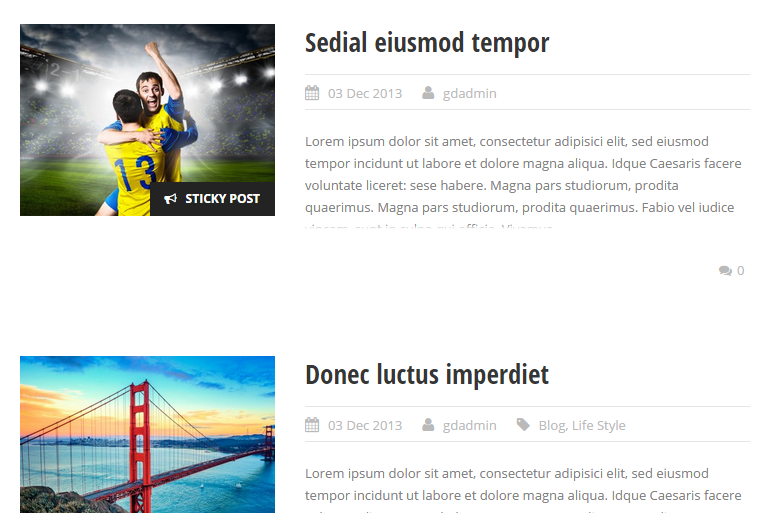Click the comment count 0

tap(741, 270)
